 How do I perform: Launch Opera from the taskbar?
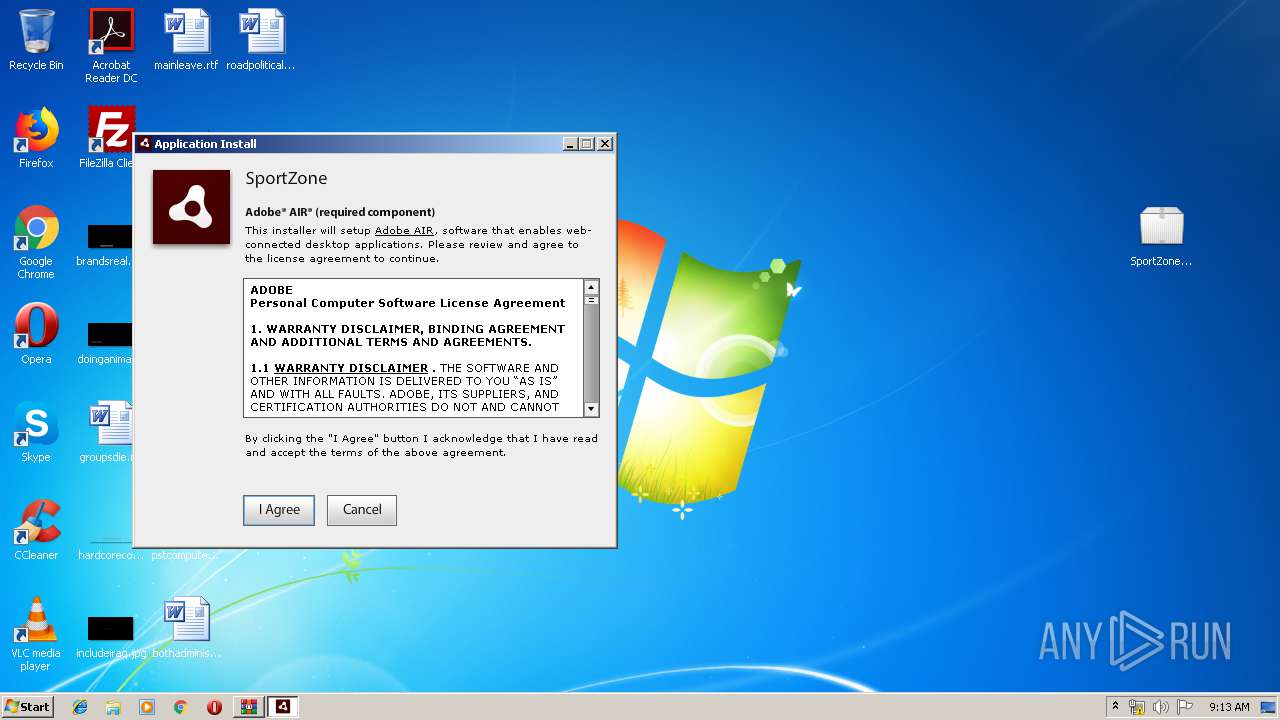214,707
